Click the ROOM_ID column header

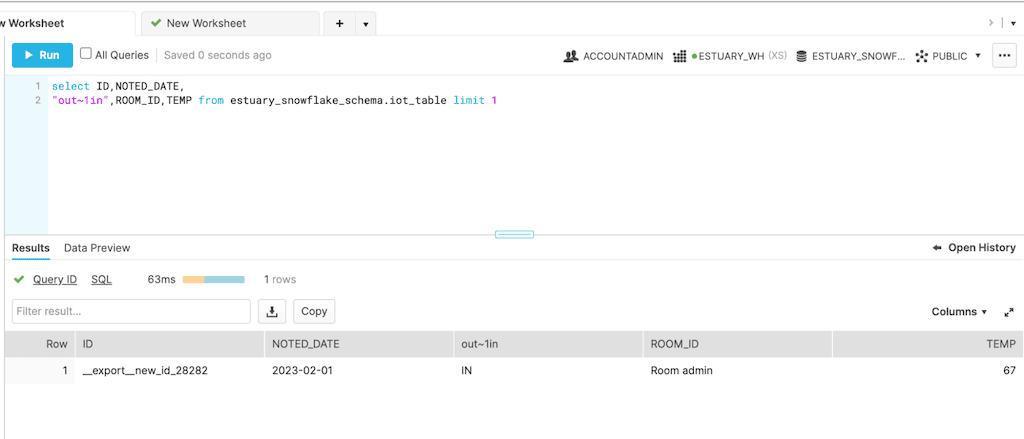(x=737, y=344)
